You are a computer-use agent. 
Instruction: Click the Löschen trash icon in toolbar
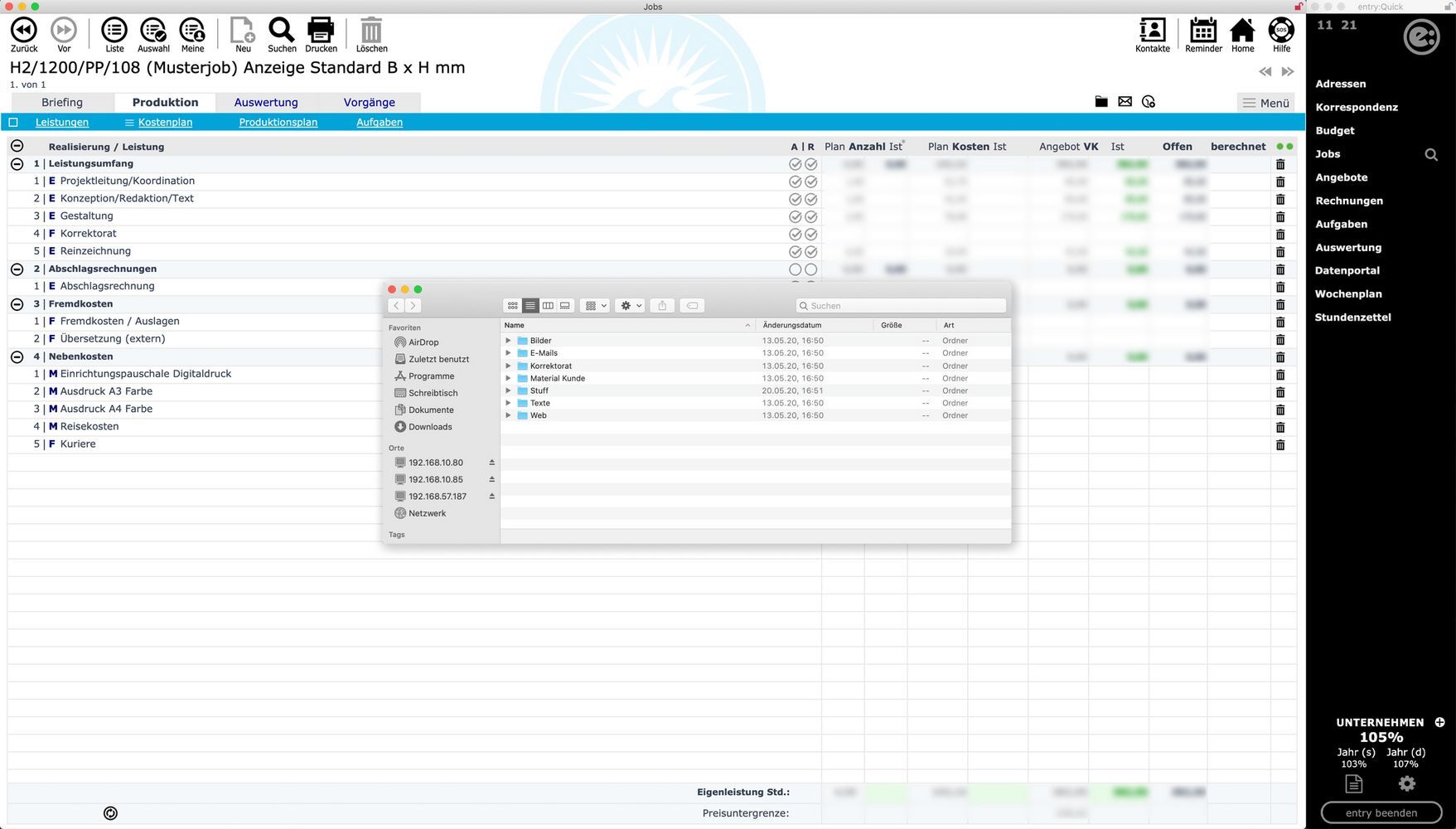click(371, 31)
